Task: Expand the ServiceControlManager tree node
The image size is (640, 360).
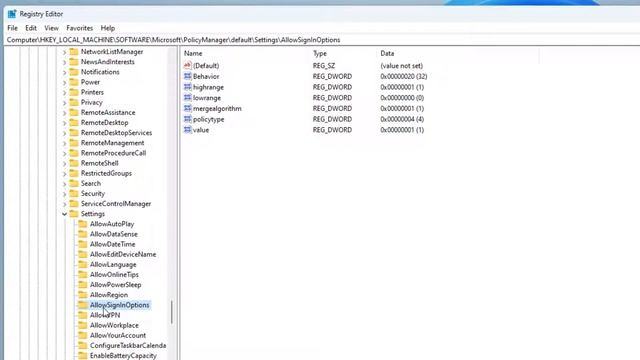Action: pos(64,204)
